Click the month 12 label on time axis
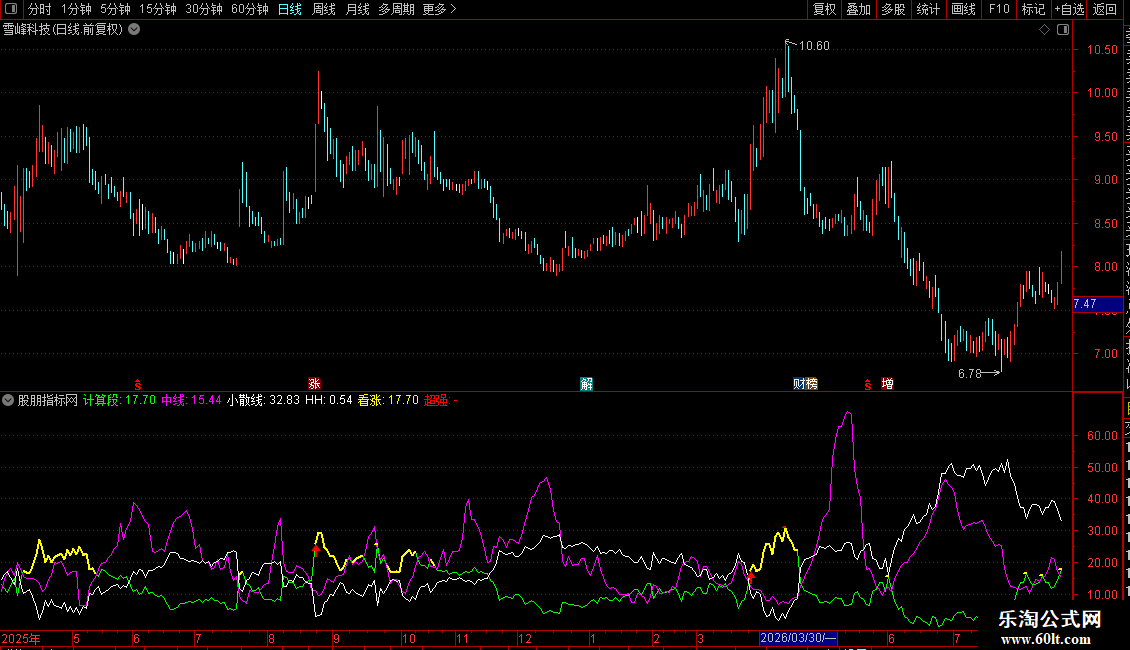This screenshot has height=650, width=1130. coord(525,638)
